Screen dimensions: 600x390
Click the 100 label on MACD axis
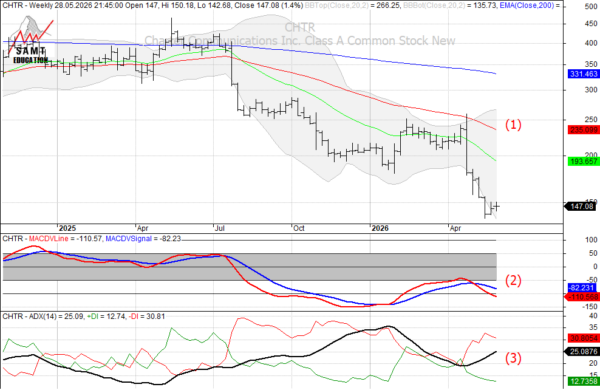(x=591, y=240)
